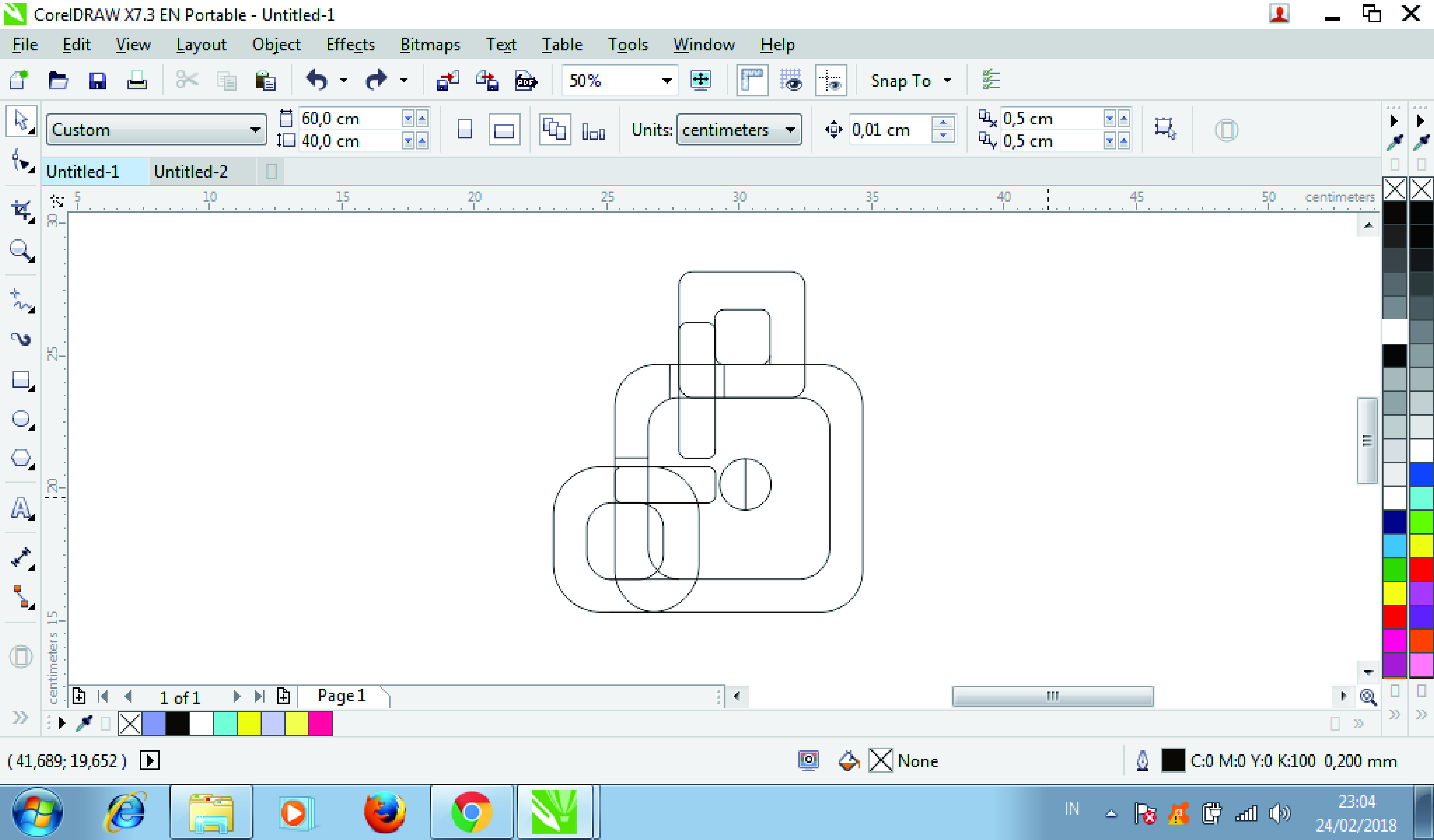Pick the magenta swatch in document palette
1434x840 pixels.
pyautogui.click(x=320, y=724)
